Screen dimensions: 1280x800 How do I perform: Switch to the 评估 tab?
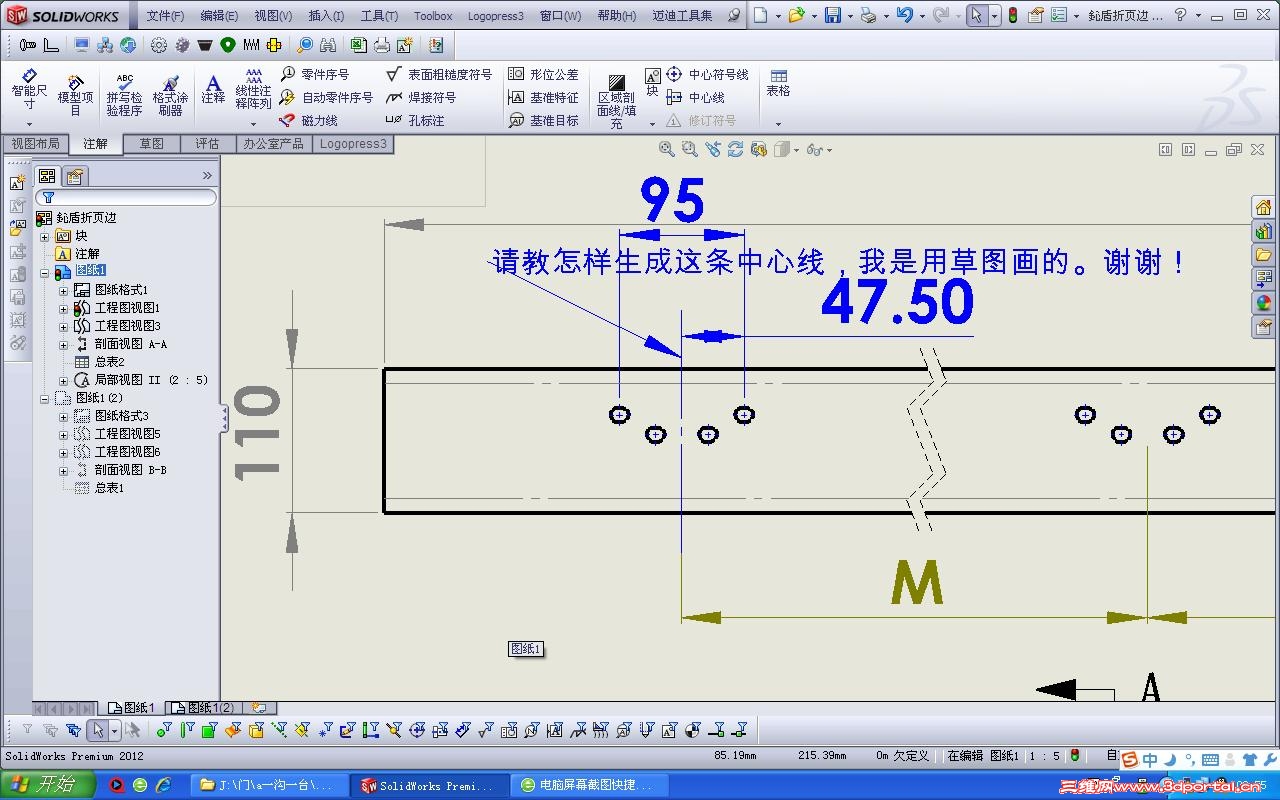tap(207, 144)
